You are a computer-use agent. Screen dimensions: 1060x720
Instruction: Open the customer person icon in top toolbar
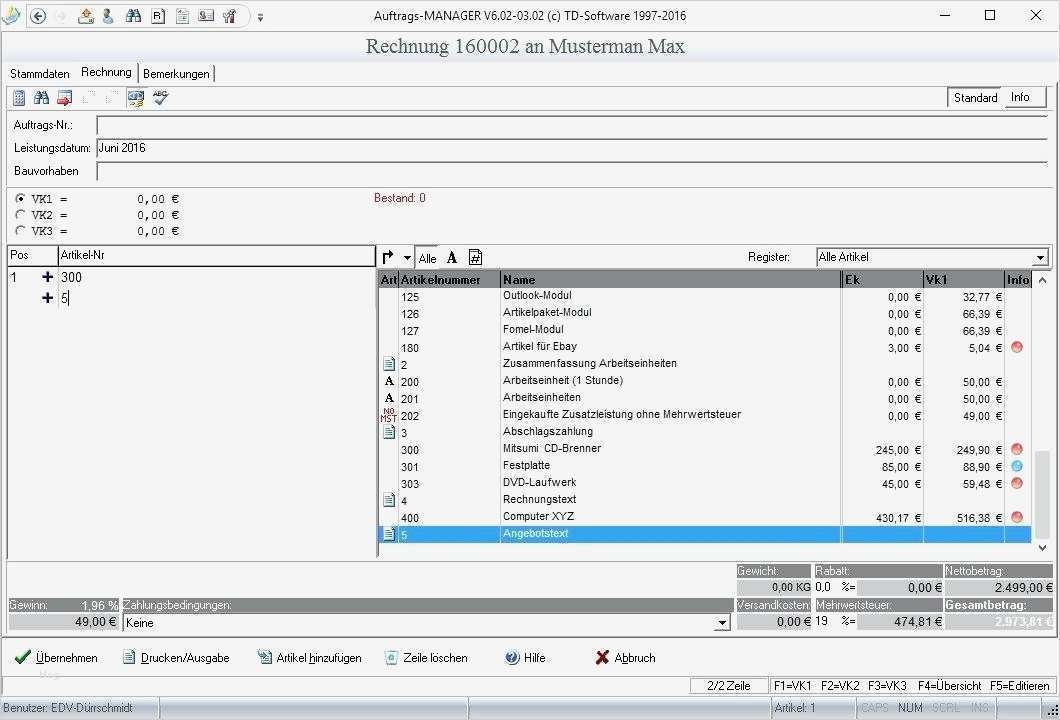108,16
